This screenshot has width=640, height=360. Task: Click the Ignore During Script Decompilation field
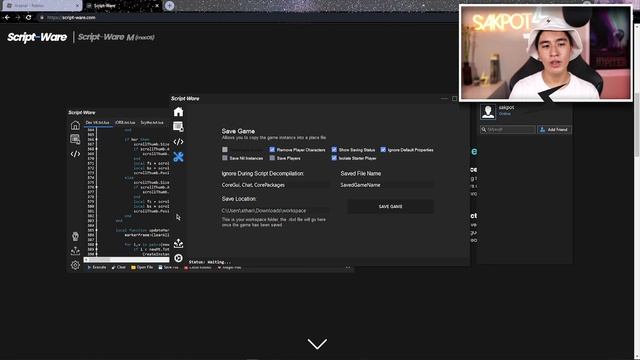(x=275, y=185)
